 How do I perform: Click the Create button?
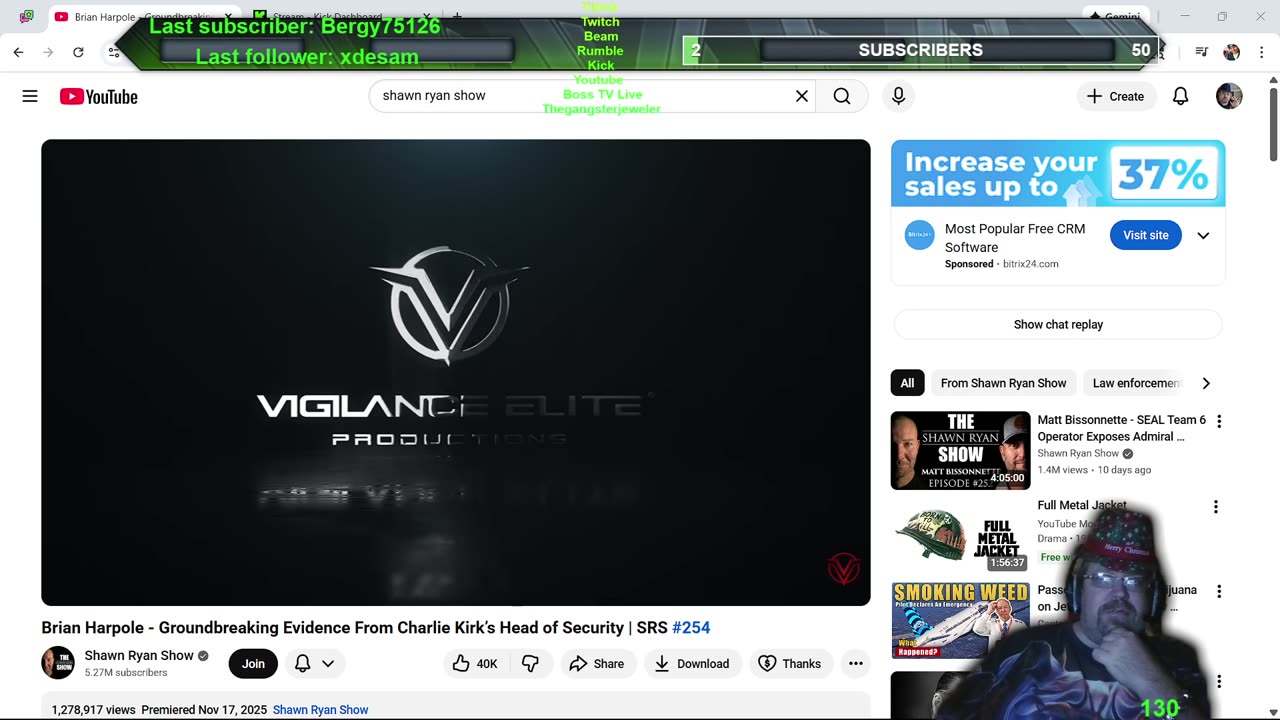tap(1115, 96)
